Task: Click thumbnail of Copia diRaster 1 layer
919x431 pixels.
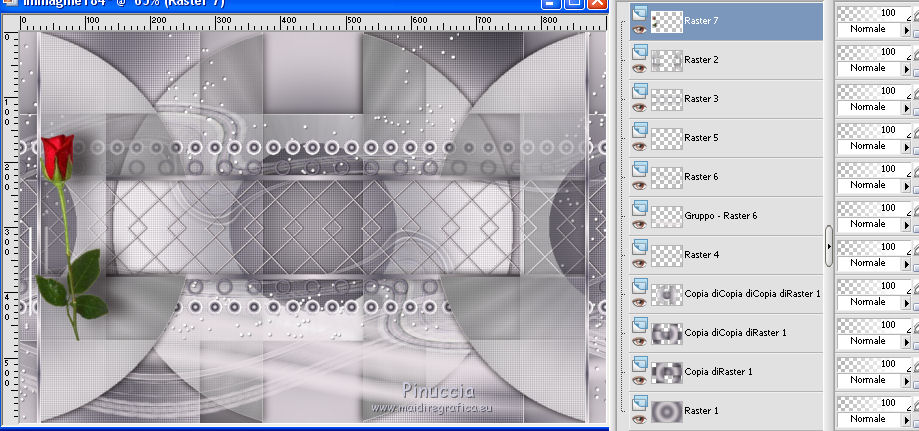Action: (667, 372)
